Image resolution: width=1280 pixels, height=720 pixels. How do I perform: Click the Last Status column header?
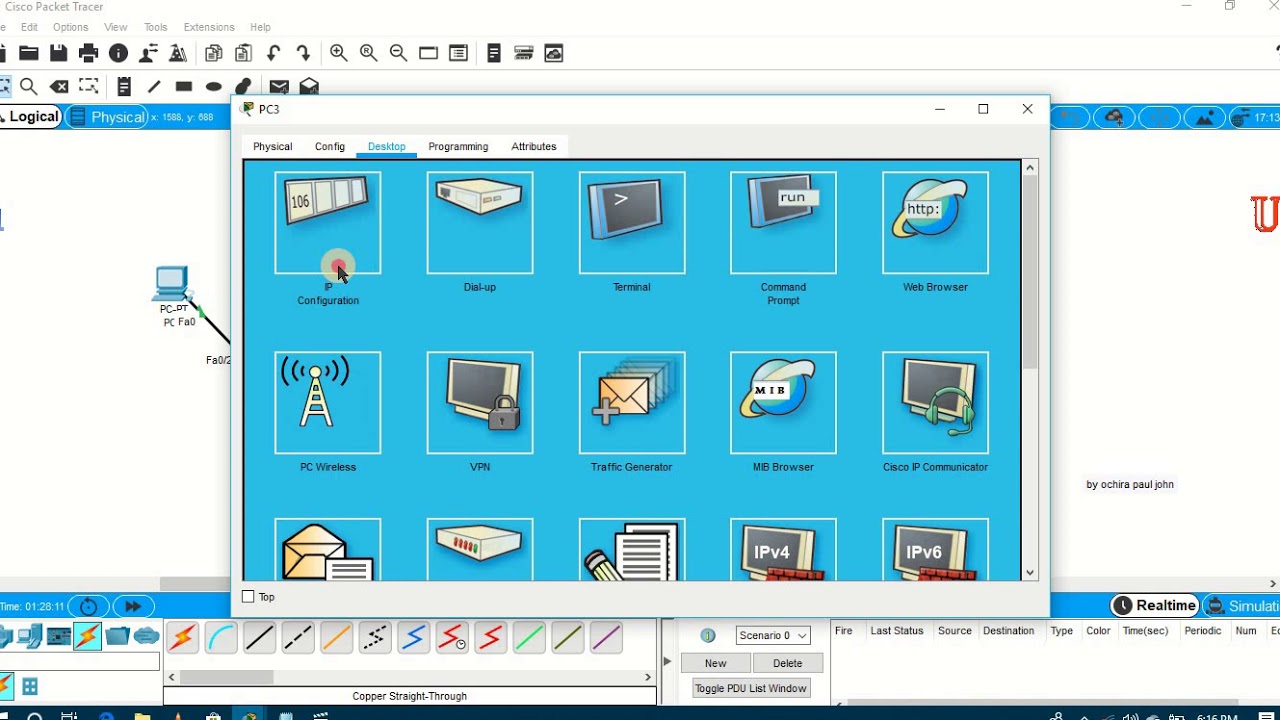(896, 631)
